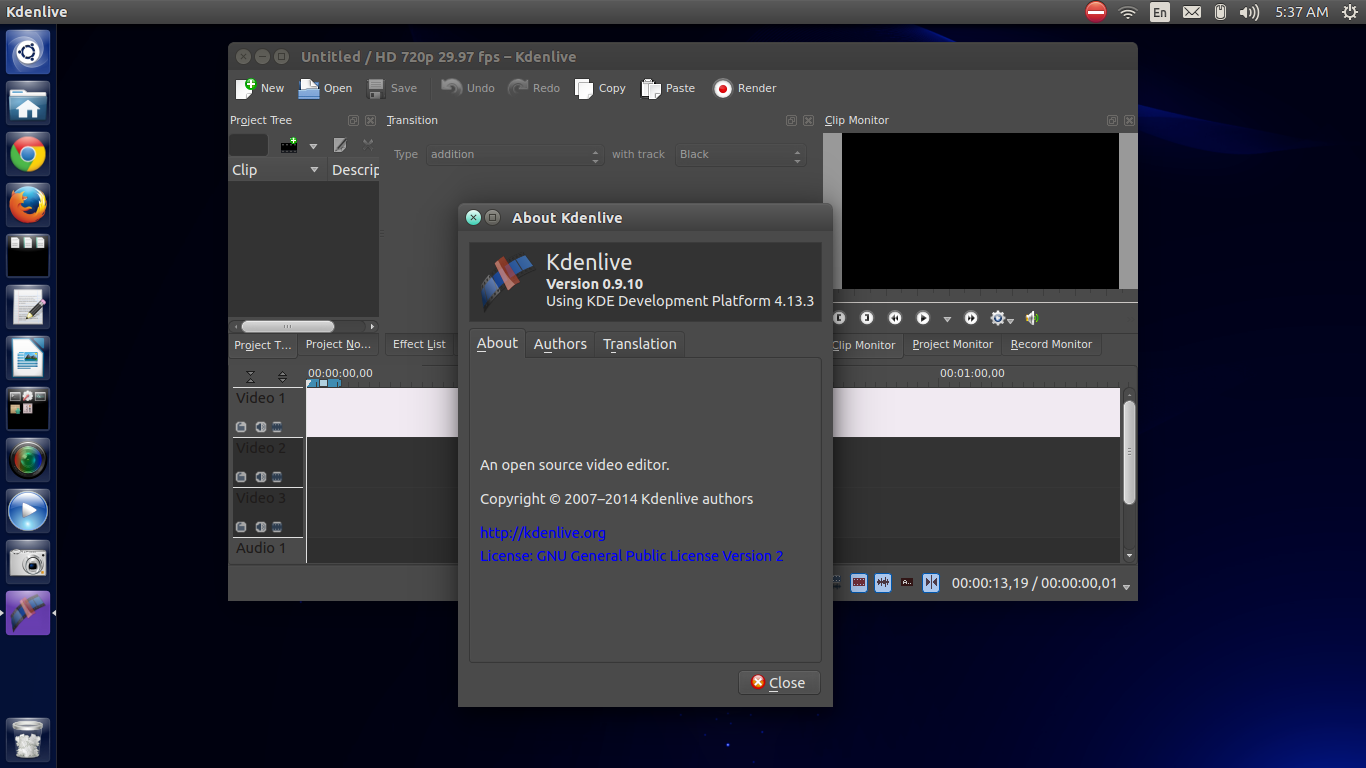Toggle lock on Video 1 track

pyautogui.click(x=241, y=427)
